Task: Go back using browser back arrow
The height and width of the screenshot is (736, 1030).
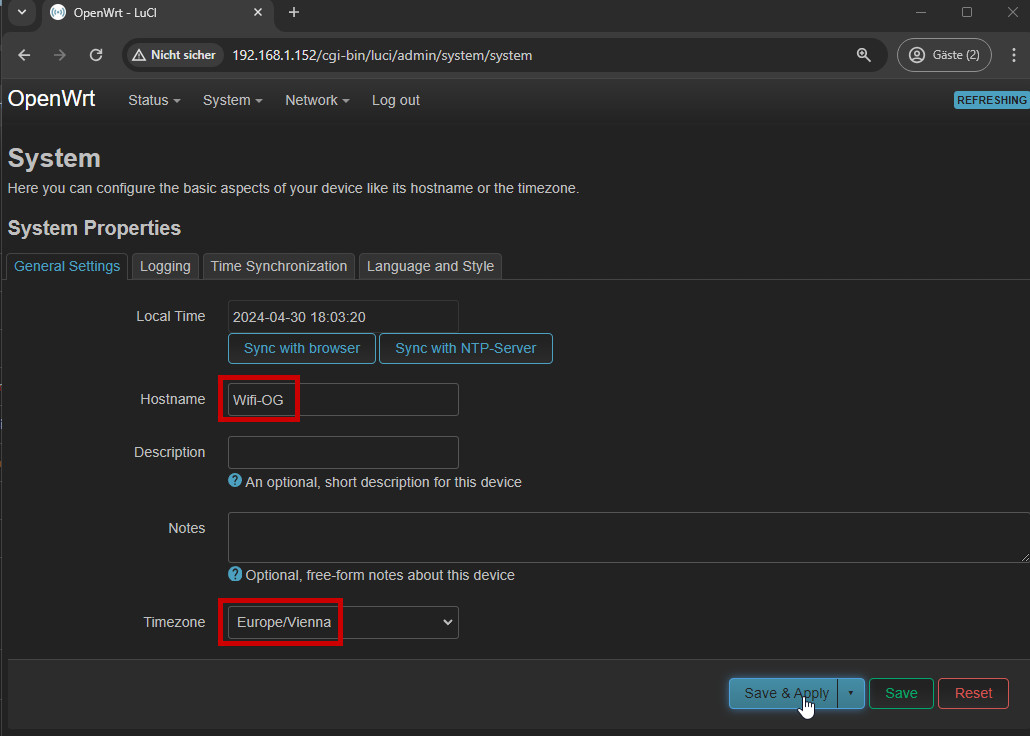Action: tap(24, 55)
